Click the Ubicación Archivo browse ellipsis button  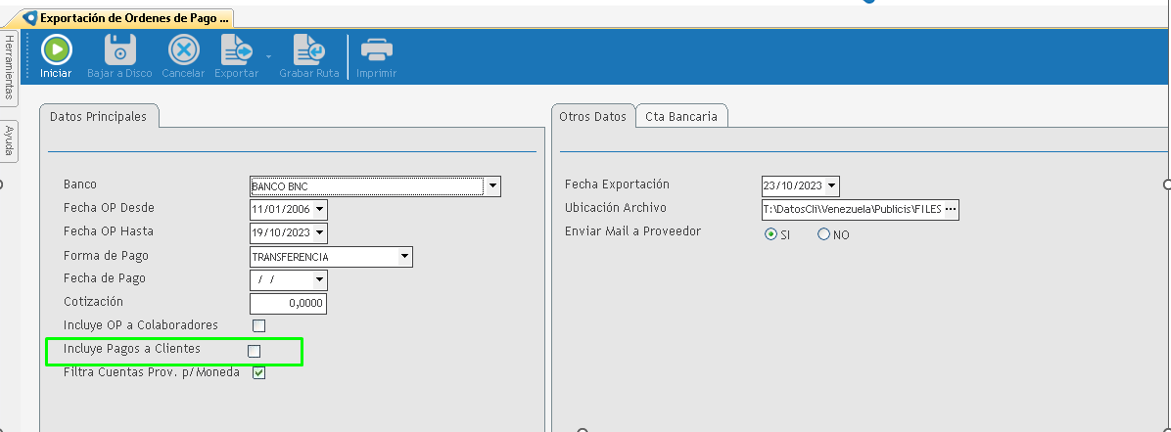(951, 210)
